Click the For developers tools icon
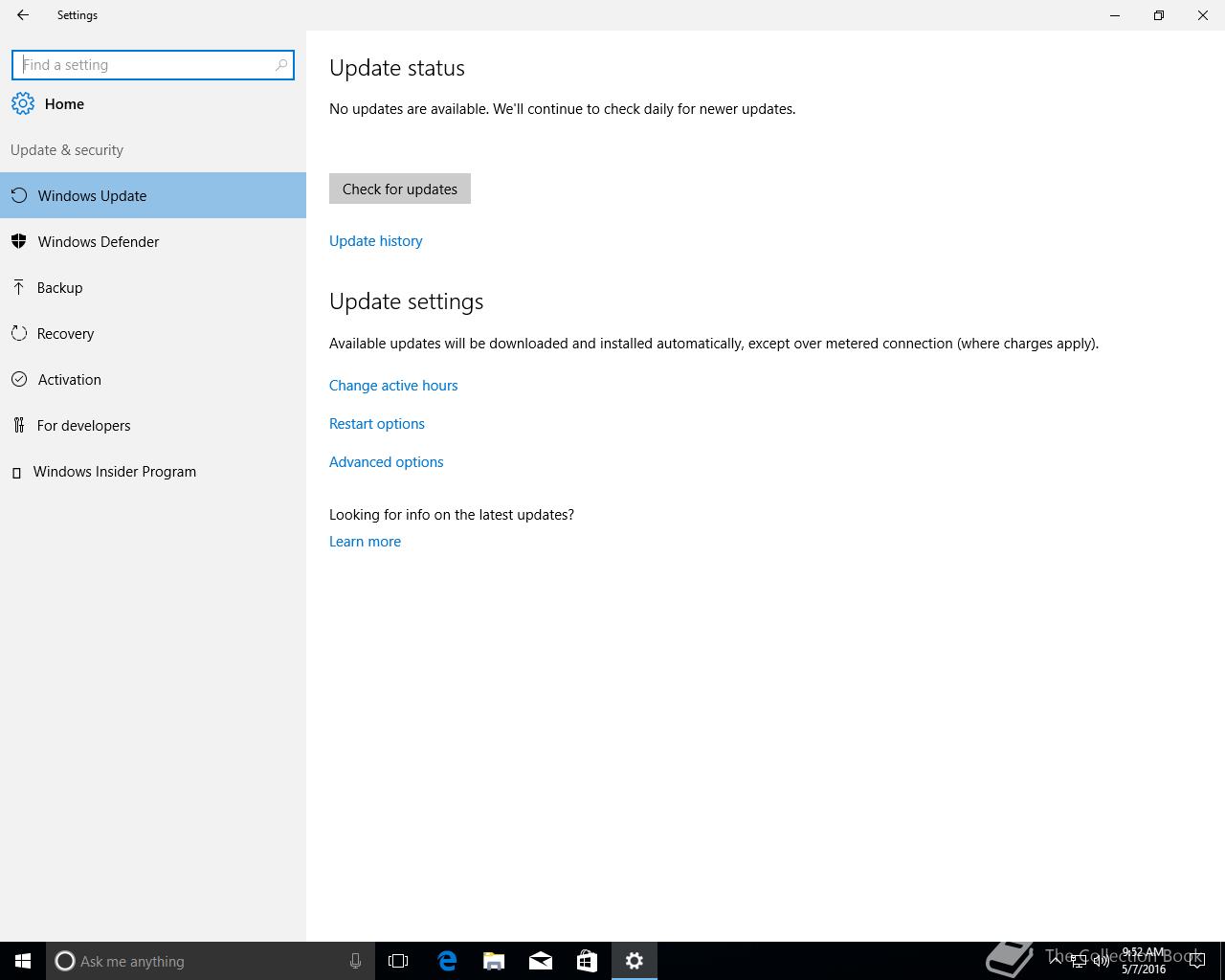This screenshot has height=980, width=1225. click(x=18, y=425)
